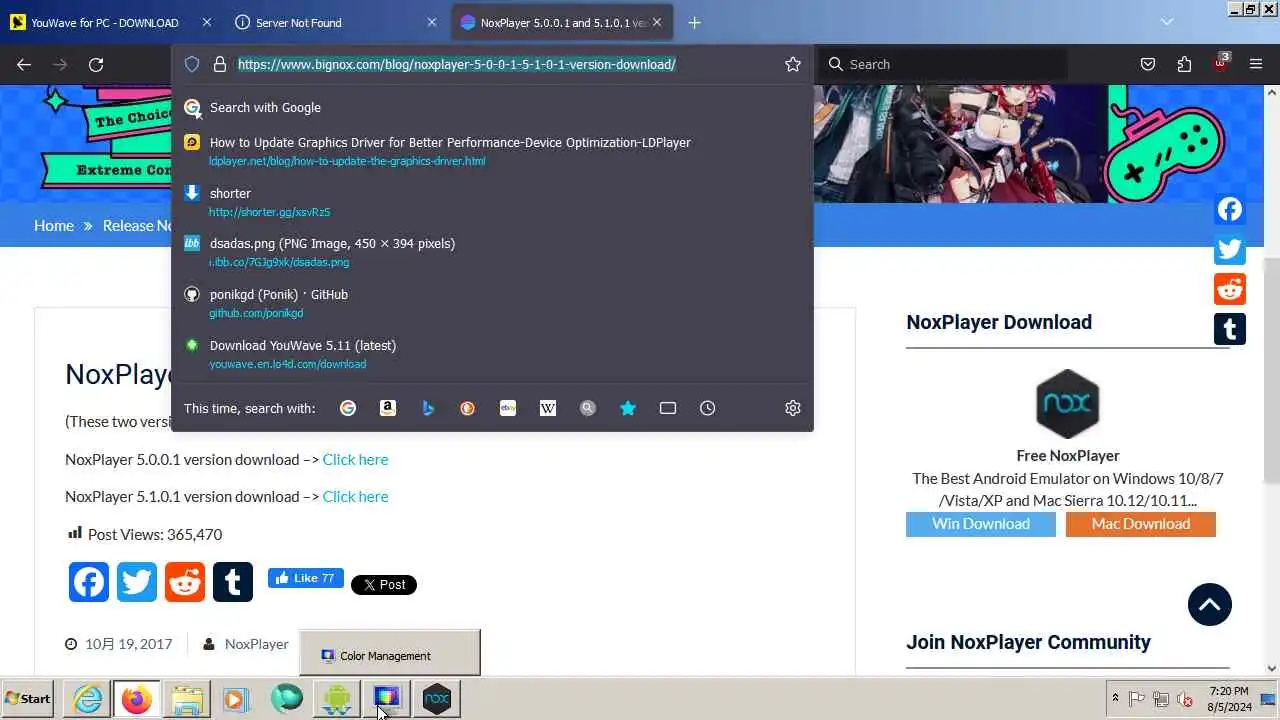
Task: Open the uBlock extension icon with badge
Action: (1220, 62)
